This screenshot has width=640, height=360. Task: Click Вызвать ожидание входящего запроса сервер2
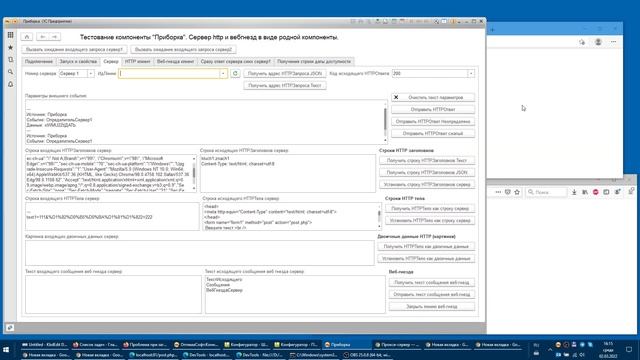coord(183,49)
